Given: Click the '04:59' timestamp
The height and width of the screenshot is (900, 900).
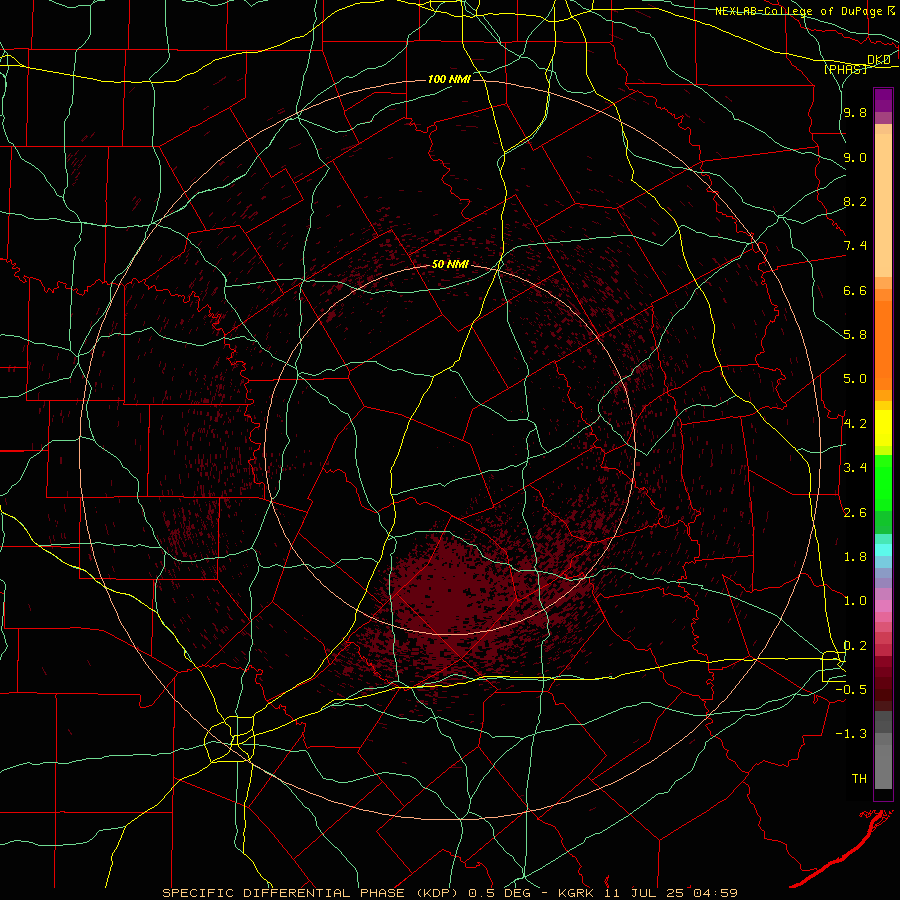Looking at the screenshot, I should click(x=715, y=893).
